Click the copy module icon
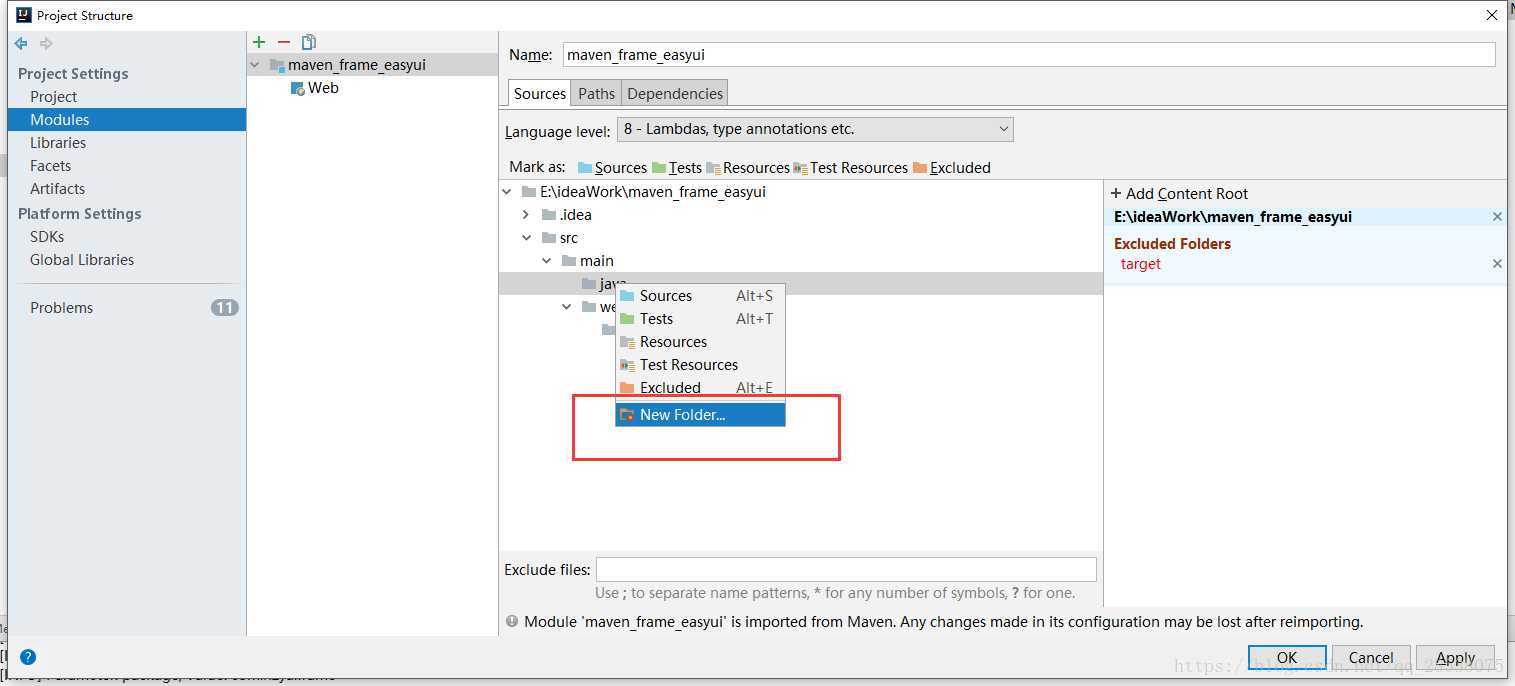 [x=309, y=42]
